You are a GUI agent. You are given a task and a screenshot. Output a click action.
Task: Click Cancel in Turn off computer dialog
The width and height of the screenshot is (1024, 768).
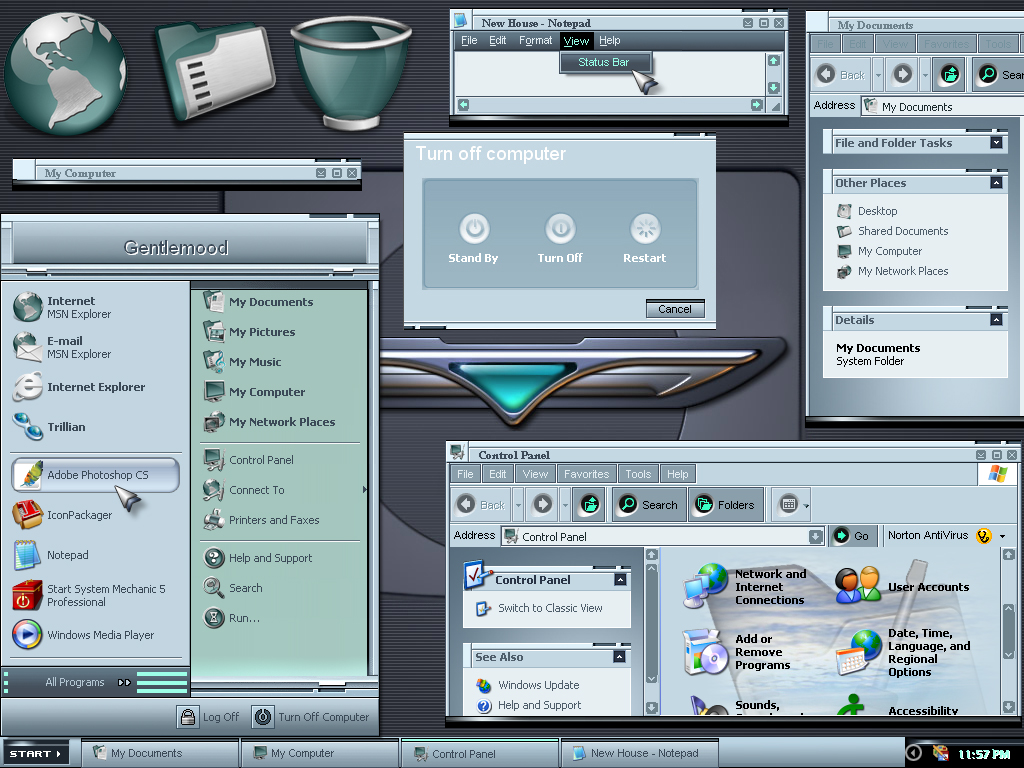(x=675, y=309)
